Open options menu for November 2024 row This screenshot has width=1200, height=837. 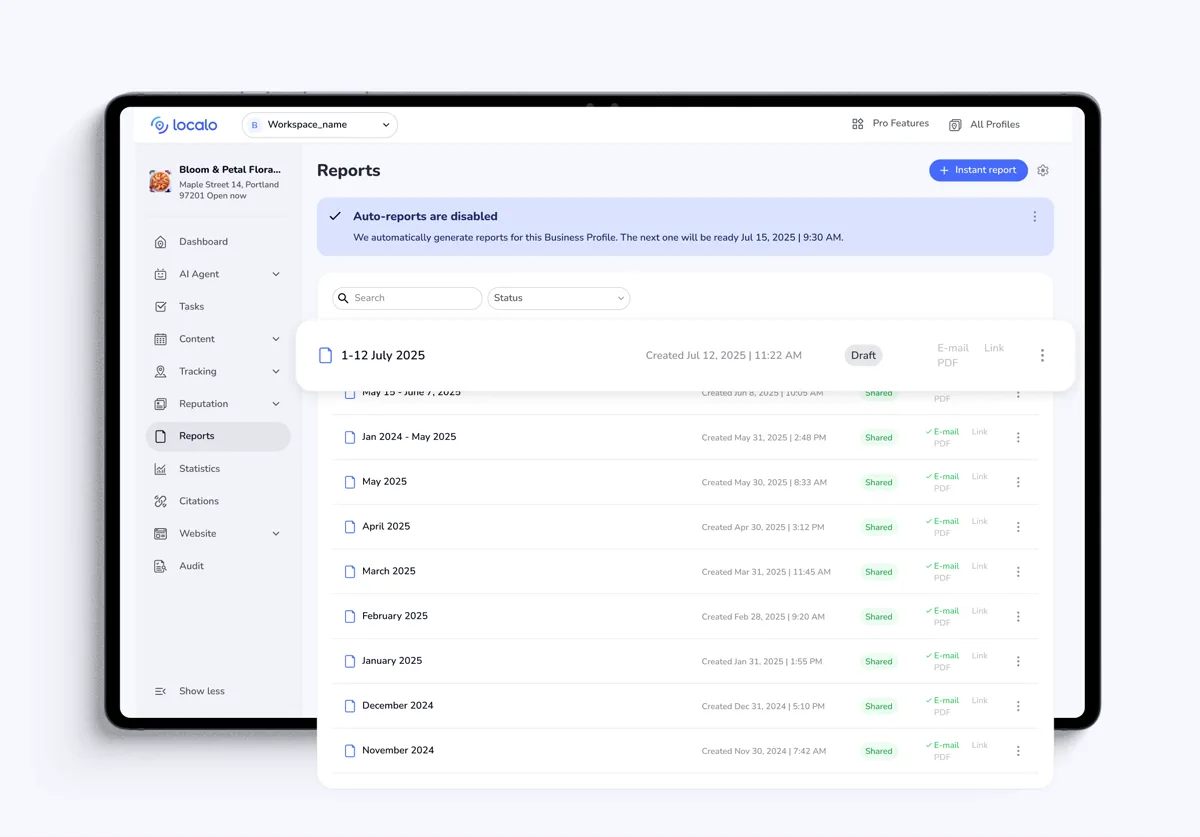1018,751
